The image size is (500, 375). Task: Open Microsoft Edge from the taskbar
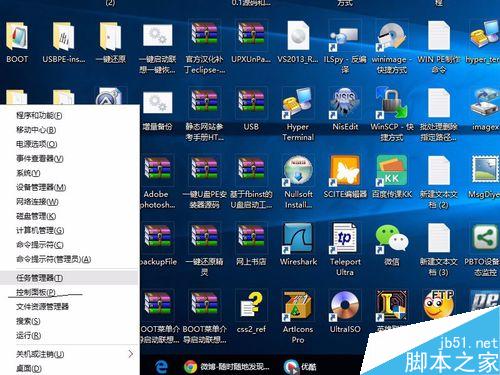[161, 366]
